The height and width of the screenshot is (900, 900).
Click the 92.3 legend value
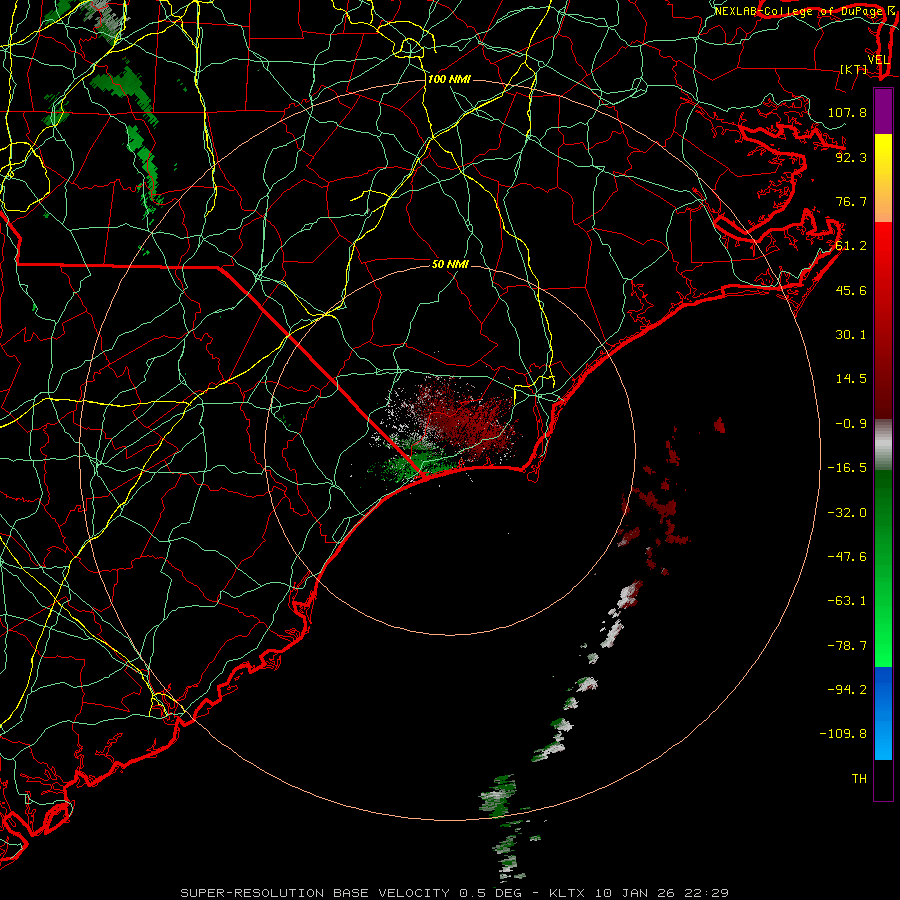[x=851, y=157]
